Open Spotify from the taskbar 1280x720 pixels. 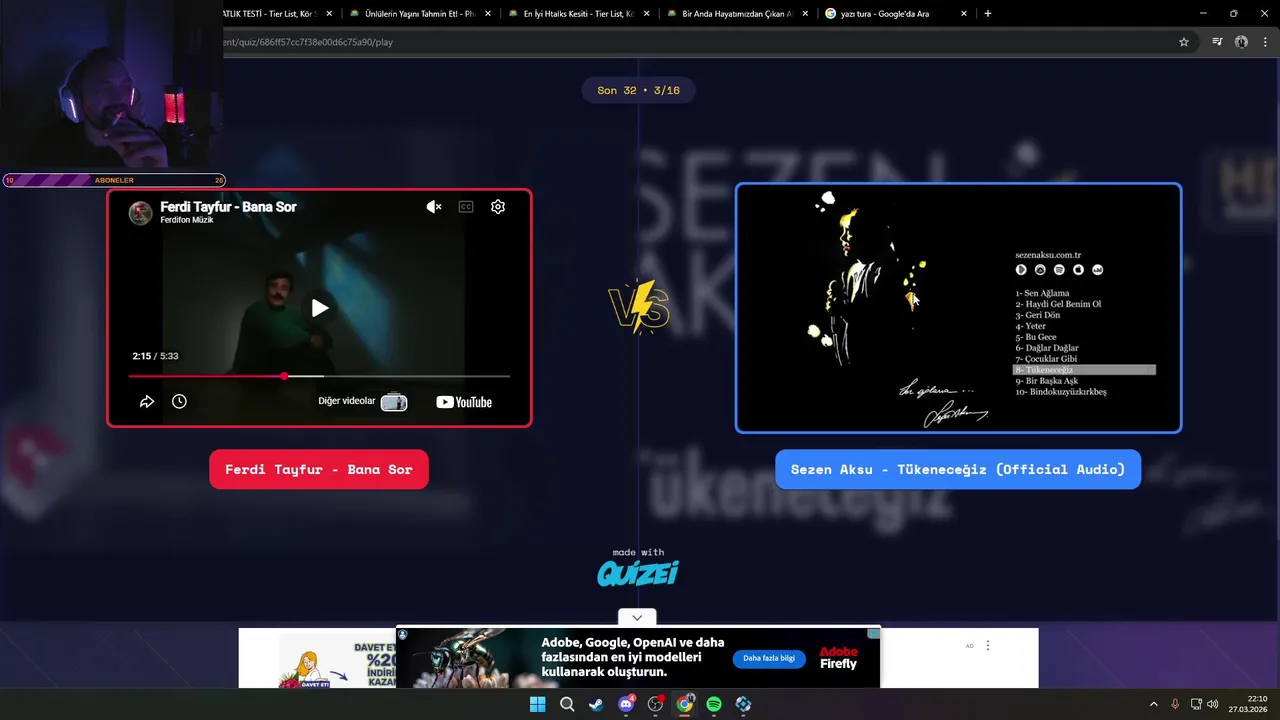714,704
